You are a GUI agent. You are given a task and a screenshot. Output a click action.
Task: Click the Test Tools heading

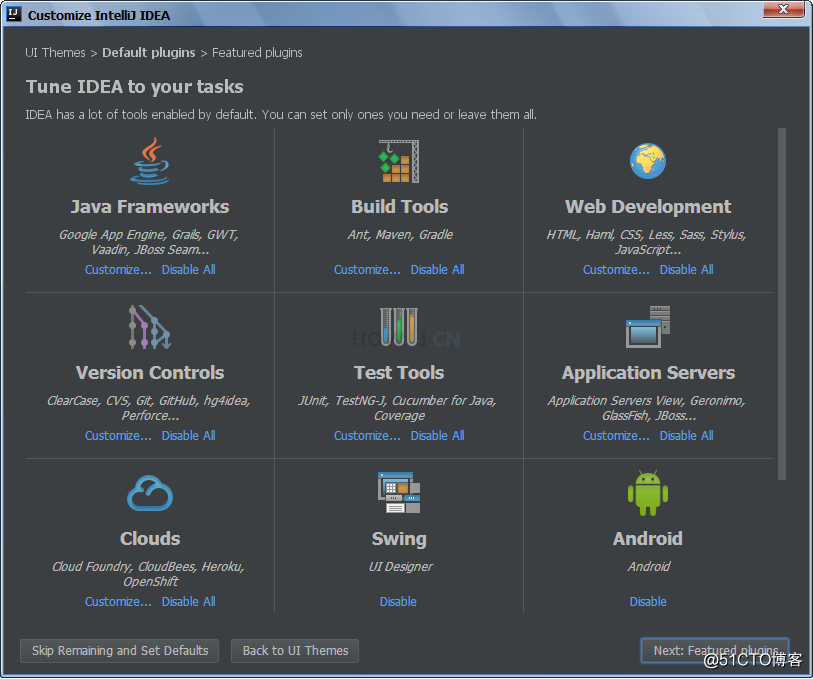click(x=399, y=373)
